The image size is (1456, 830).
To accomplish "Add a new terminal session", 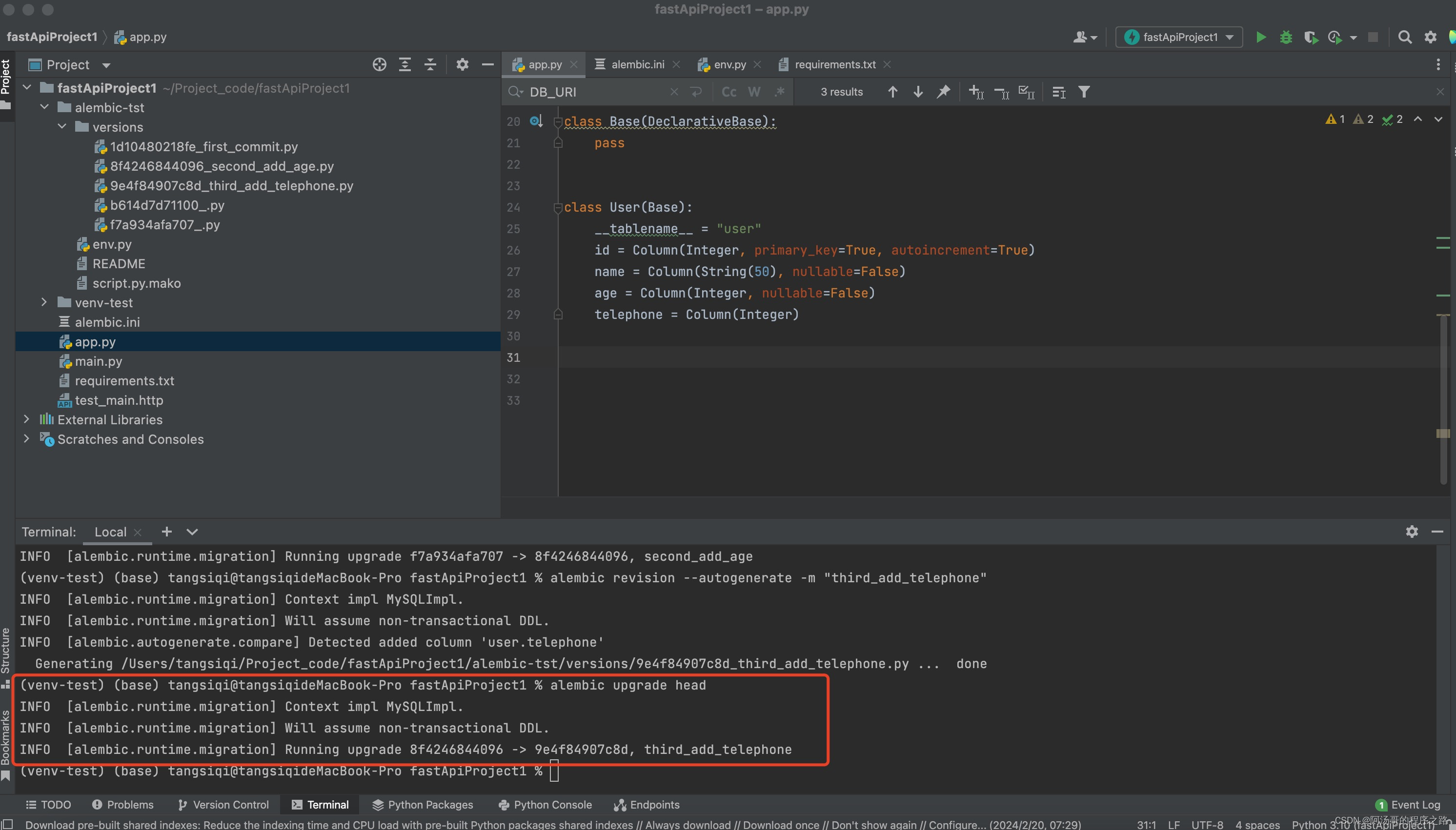I will point(166,531).
